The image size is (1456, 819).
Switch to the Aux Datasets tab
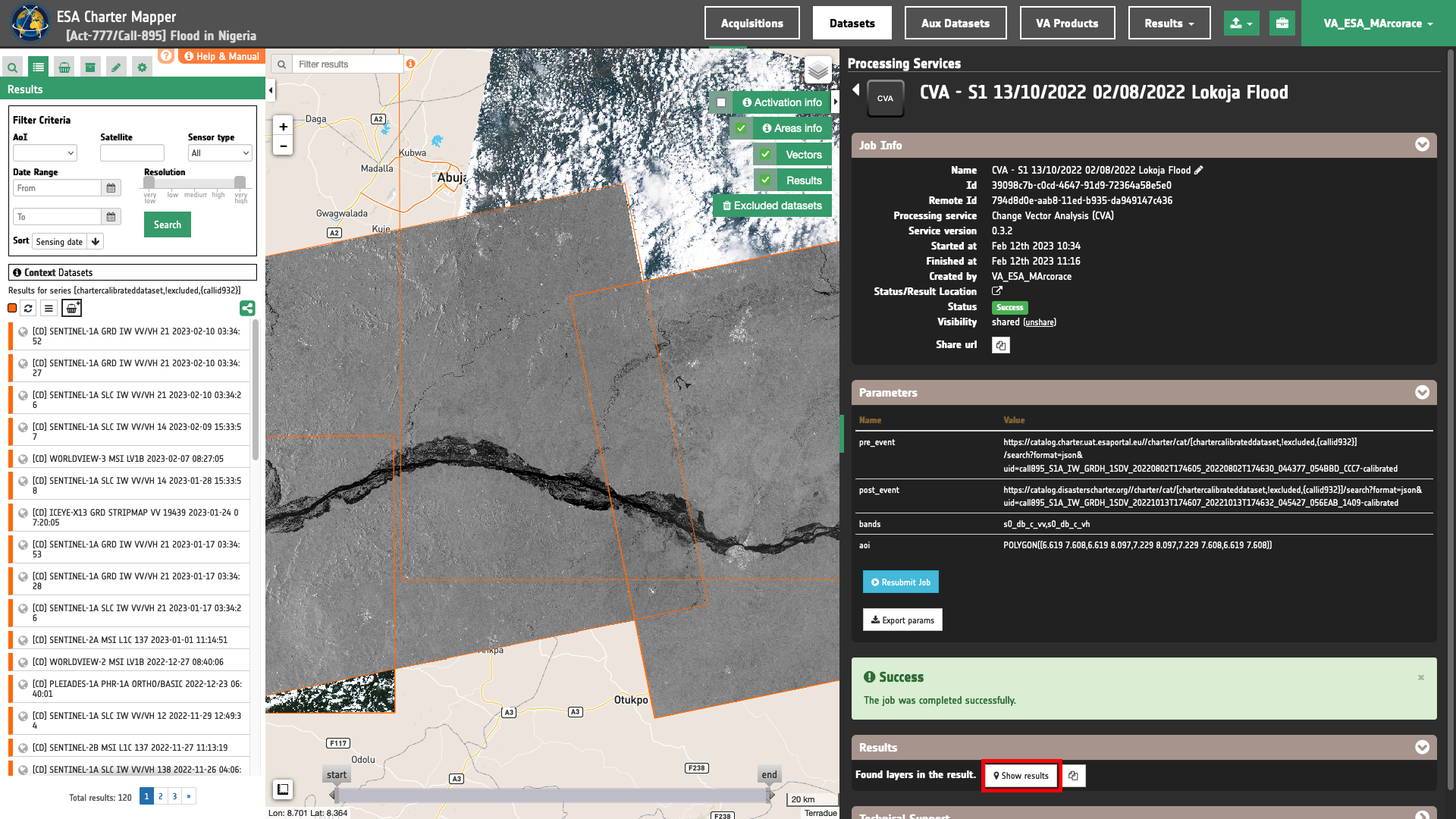[955, 24]
